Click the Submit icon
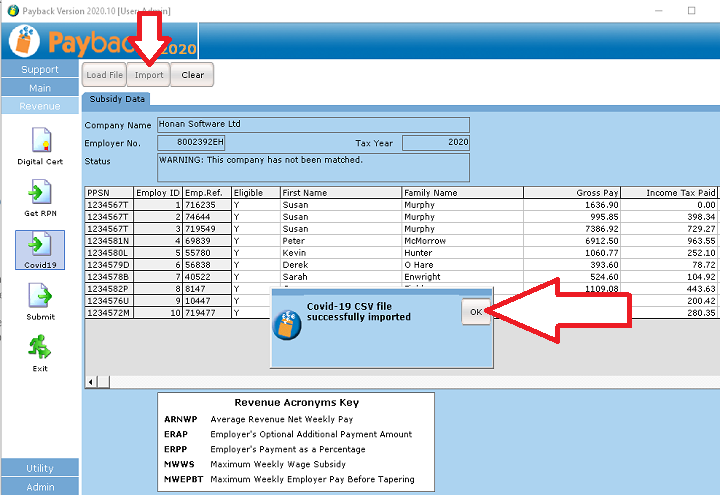 coord(40,298)
